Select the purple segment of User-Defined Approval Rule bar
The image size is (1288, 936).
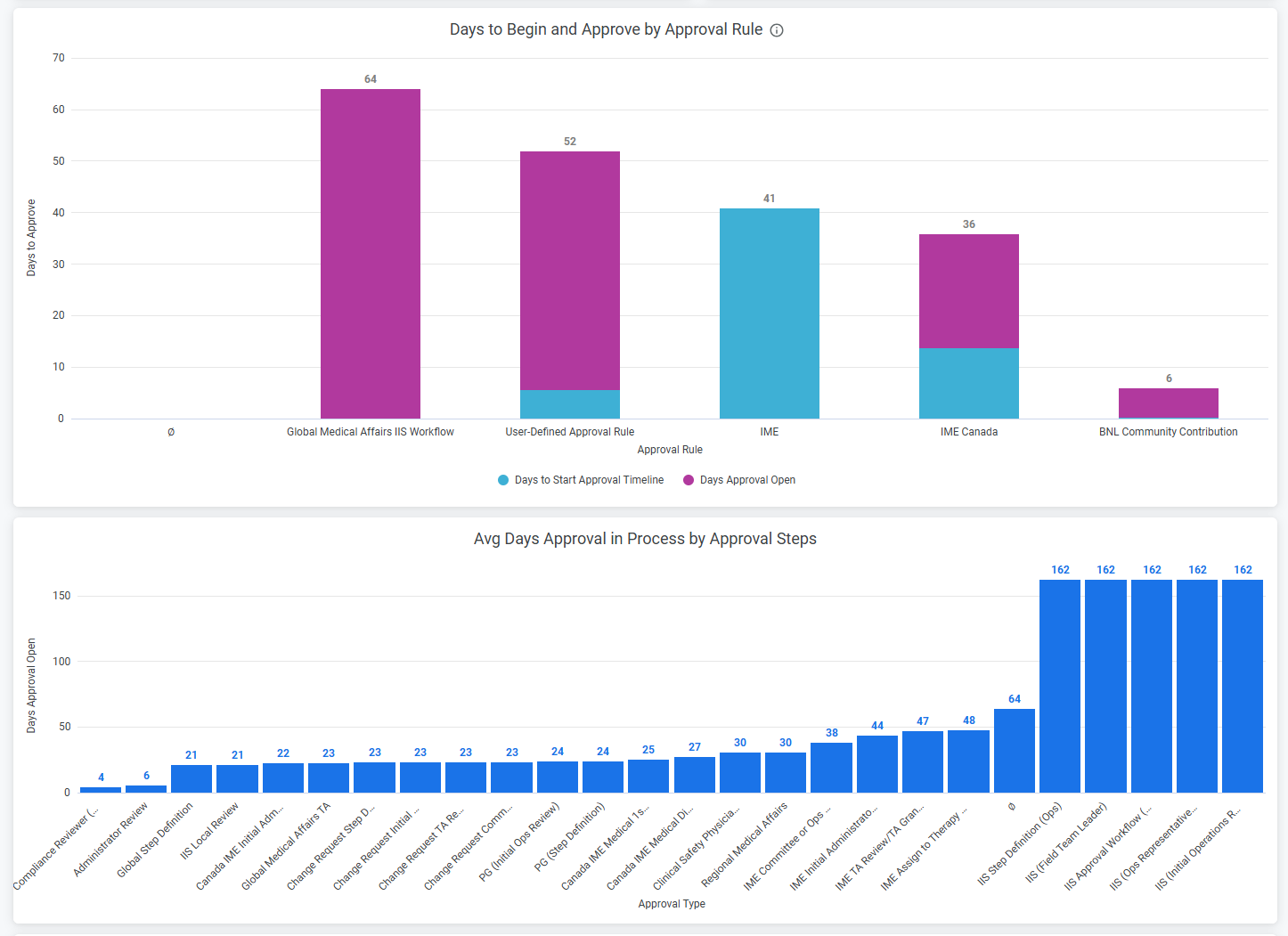coord(570,271)
